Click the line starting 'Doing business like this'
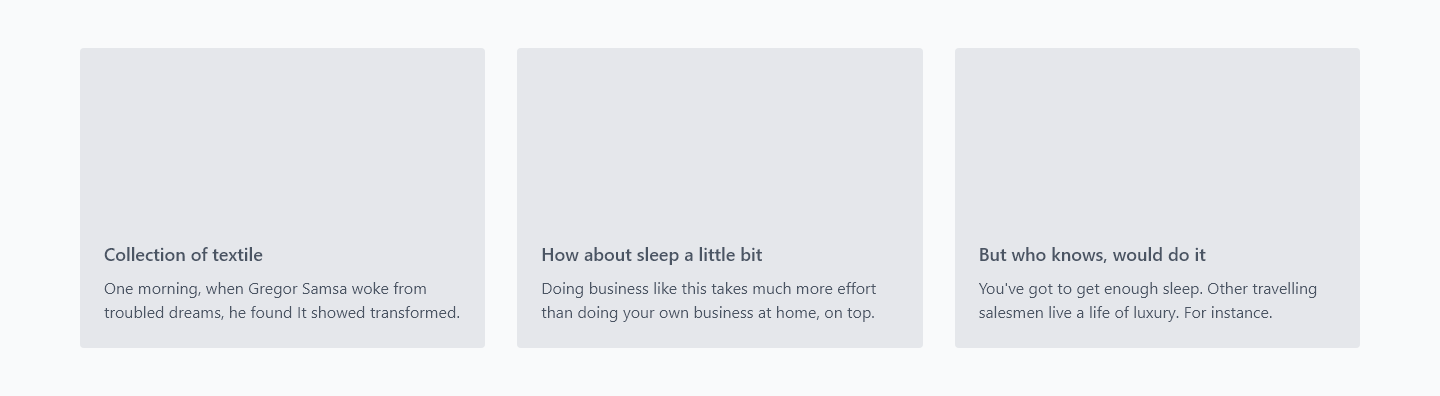 click(x=709, y=289)
